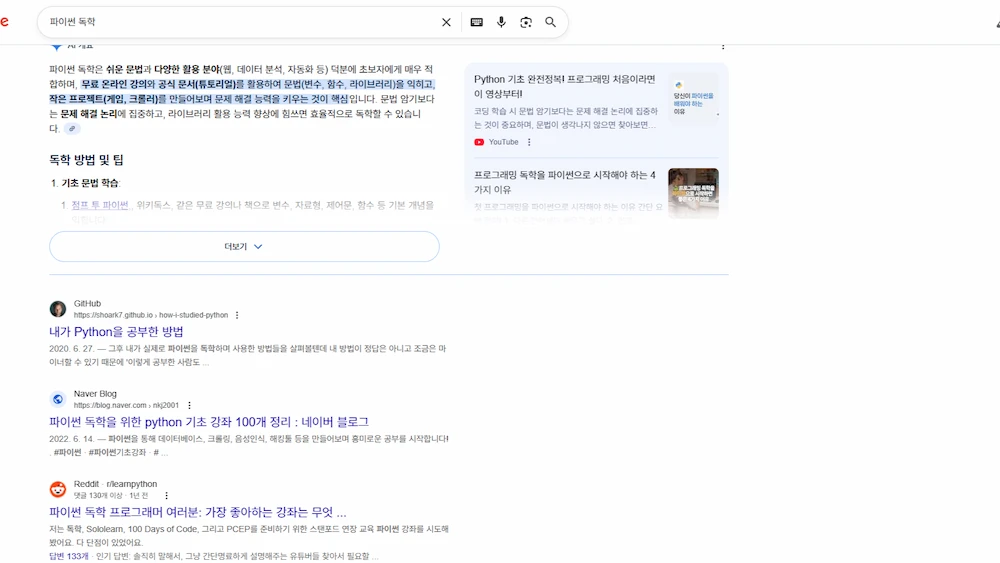Open three-dot menu beside the GitHub result URL
The image size is (1000, 563).
click(x=237, y=315)
